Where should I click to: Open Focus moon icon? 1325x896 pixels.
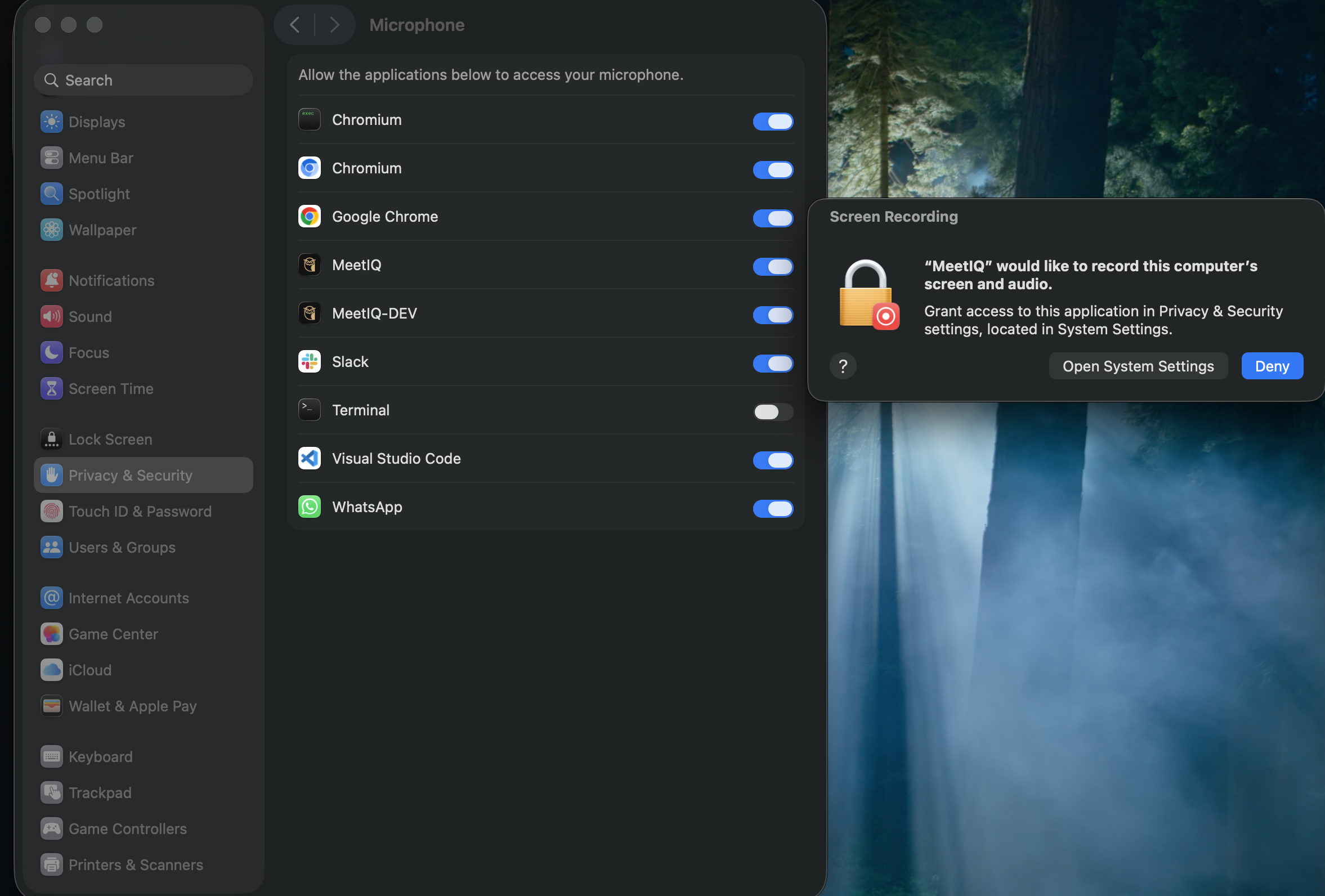click(x=51, y=352)
